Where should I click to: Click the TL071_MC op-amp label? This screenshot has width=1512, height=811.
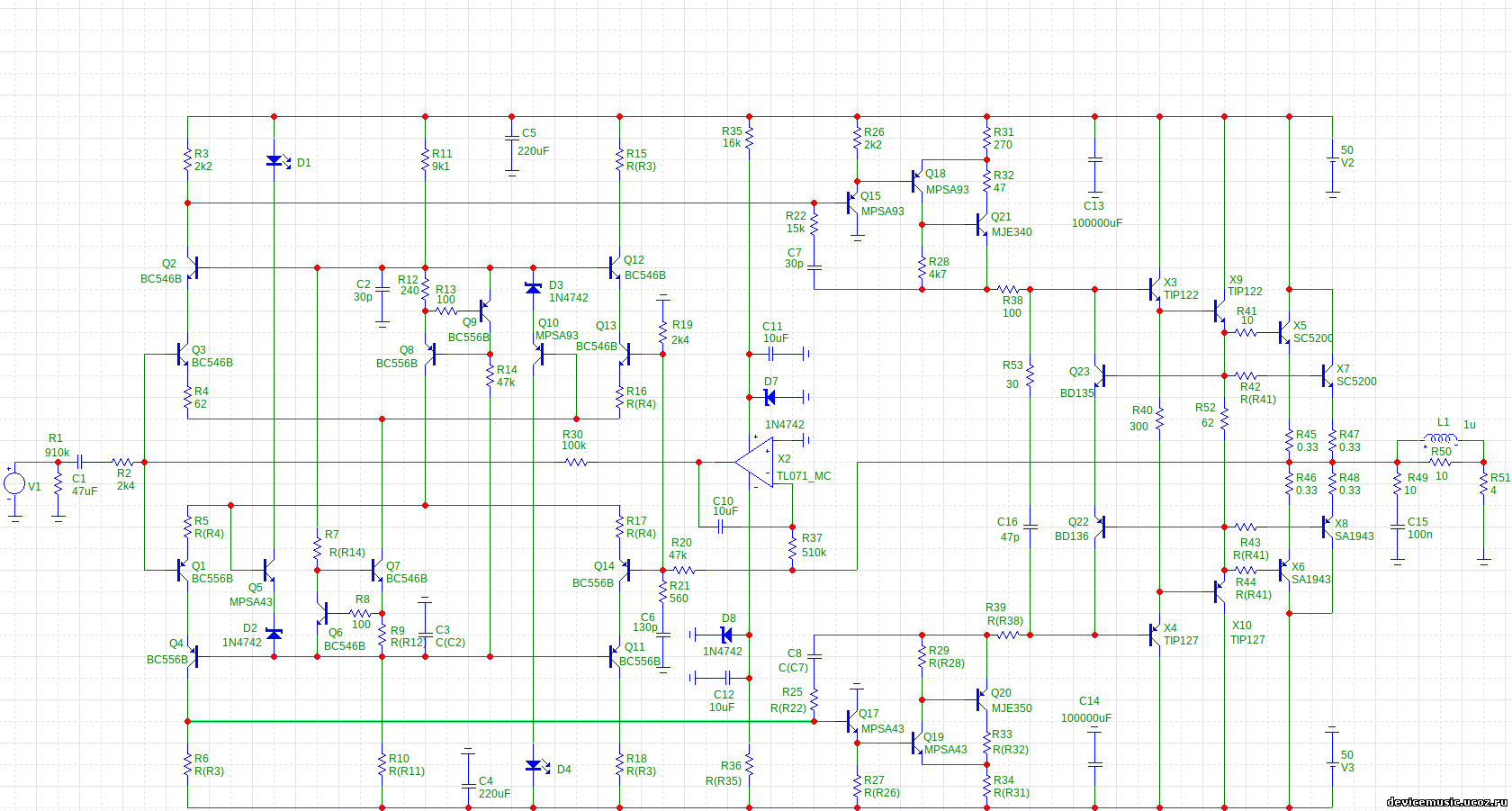click(x=804, y=476)
